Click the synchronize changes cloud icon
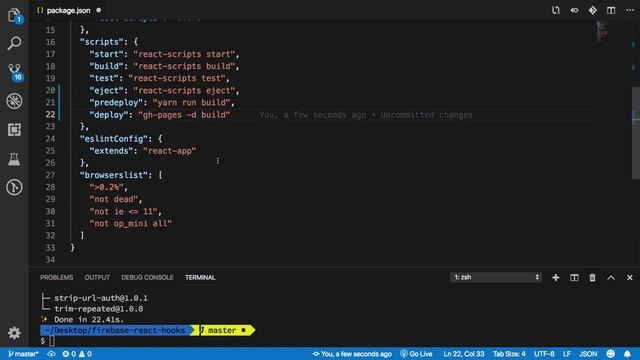 point(51,354)
